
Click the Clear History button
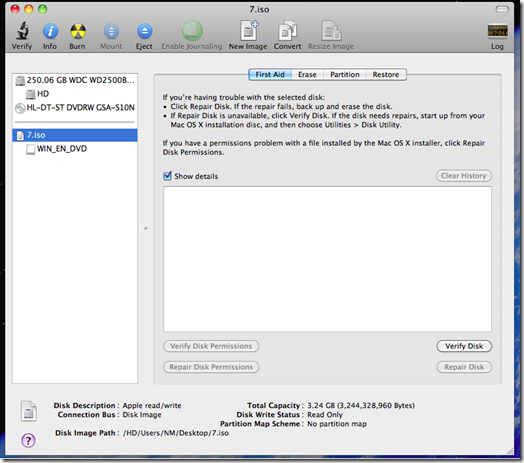[464, 176]
